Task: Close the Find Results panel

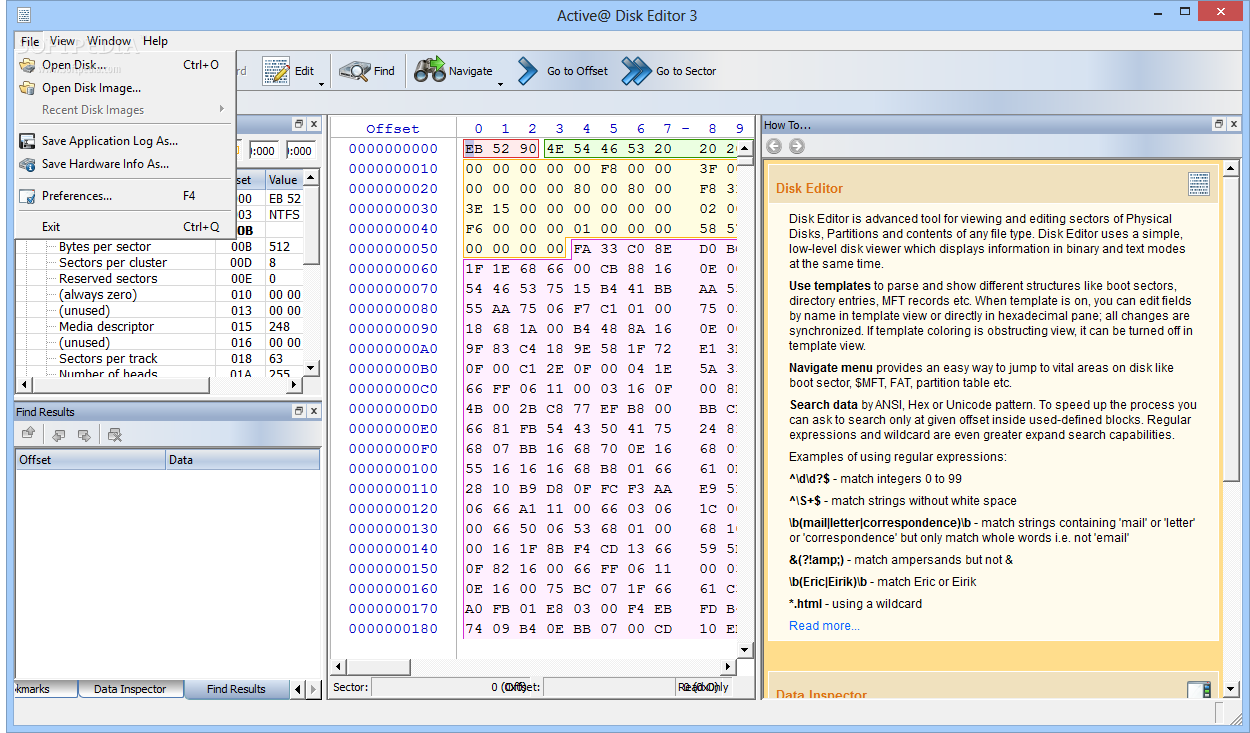Action: click(313, 412)
